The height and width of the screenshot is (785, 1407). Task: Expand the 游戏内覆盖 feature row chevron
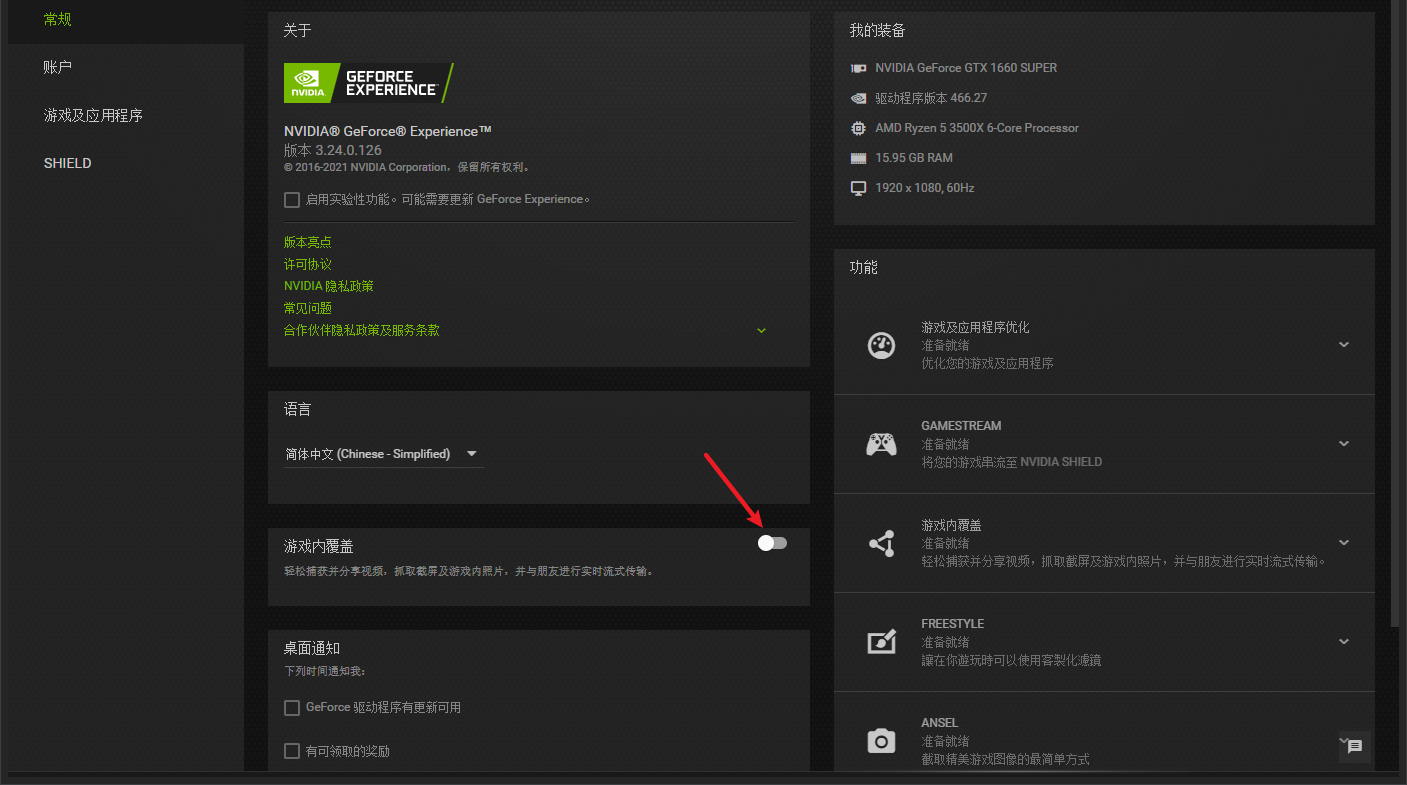(1344, 542)
